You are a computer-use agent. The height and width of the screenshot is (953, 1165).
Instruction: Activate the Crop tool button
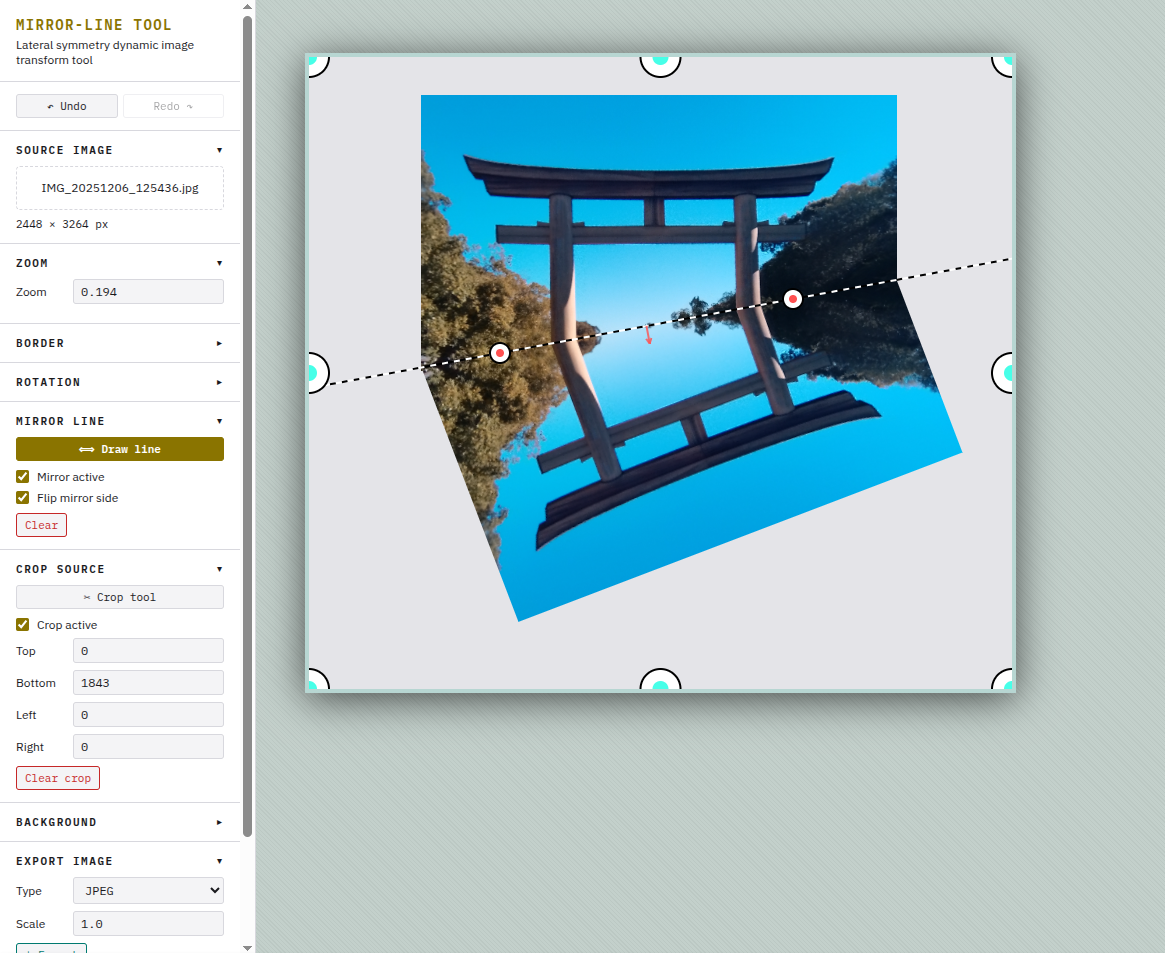tap(120, 597)
